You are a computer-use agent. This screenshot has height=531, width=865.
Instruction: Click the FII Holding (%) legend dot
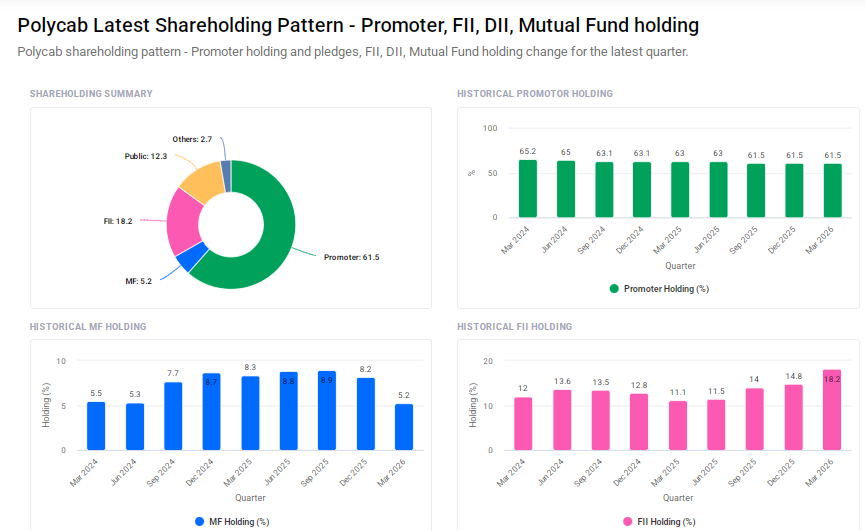(627, 521)
